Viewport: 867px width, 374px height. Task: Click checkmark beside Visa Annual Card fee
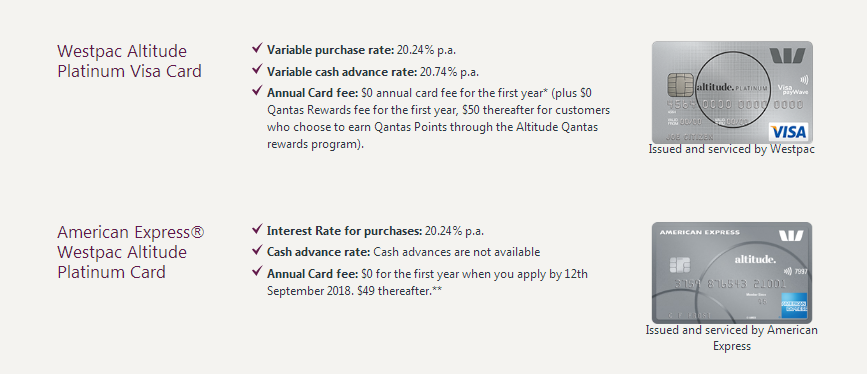coord(257,90)
